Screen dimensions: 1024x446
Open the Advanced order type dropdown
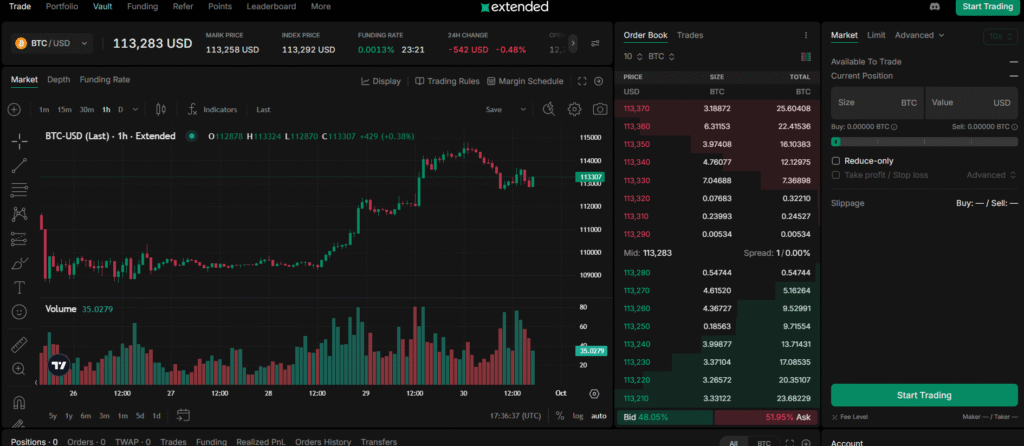(920, 35)
